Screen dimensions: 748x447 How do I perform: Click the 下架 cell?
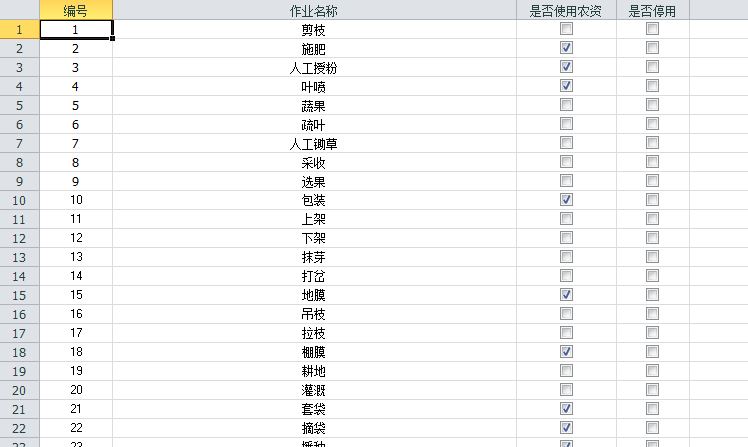pyautogui.click(x=314, y=239)
